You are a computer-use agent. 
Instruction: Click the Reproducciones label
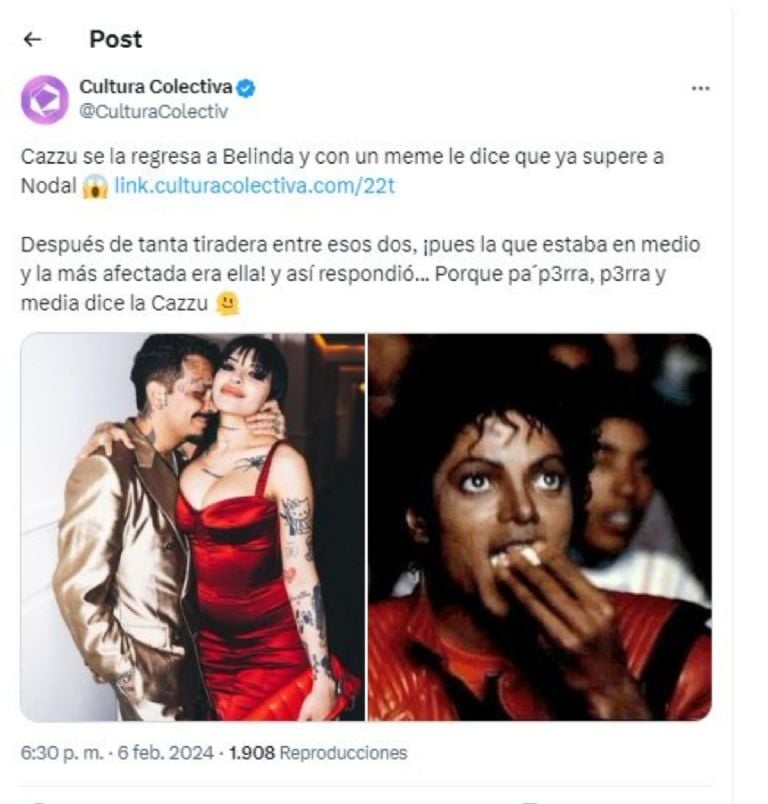pos(343,753)
